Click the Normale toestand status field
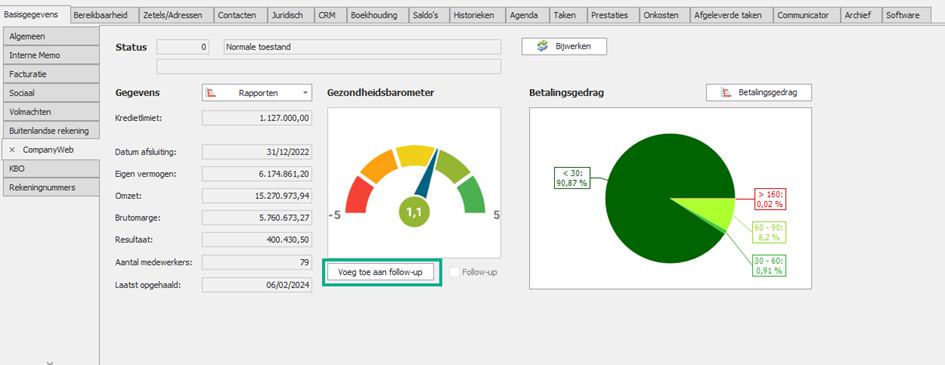The width and height of the screenshot is (945, 365). point(362,47)
